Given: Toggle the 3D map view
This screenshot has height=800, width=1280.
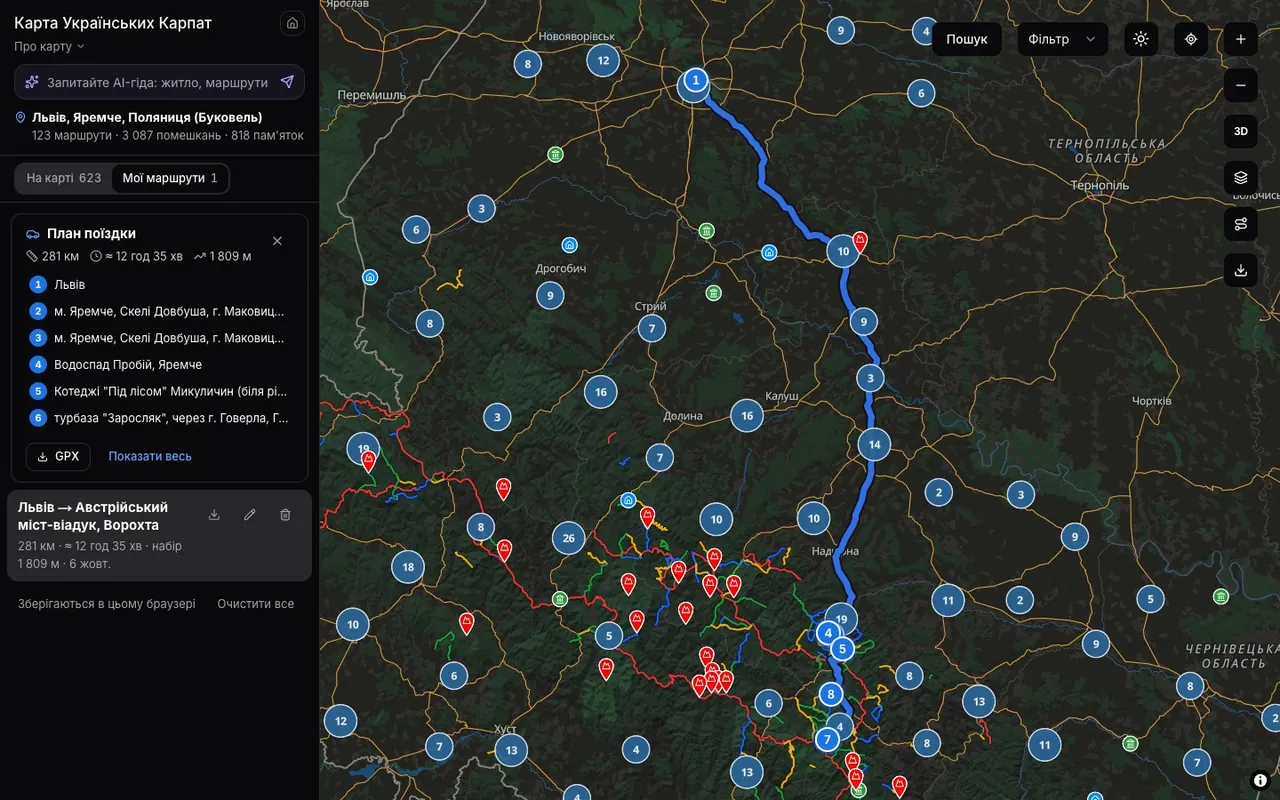Looking at the screenshot, I should (1241, 131).
